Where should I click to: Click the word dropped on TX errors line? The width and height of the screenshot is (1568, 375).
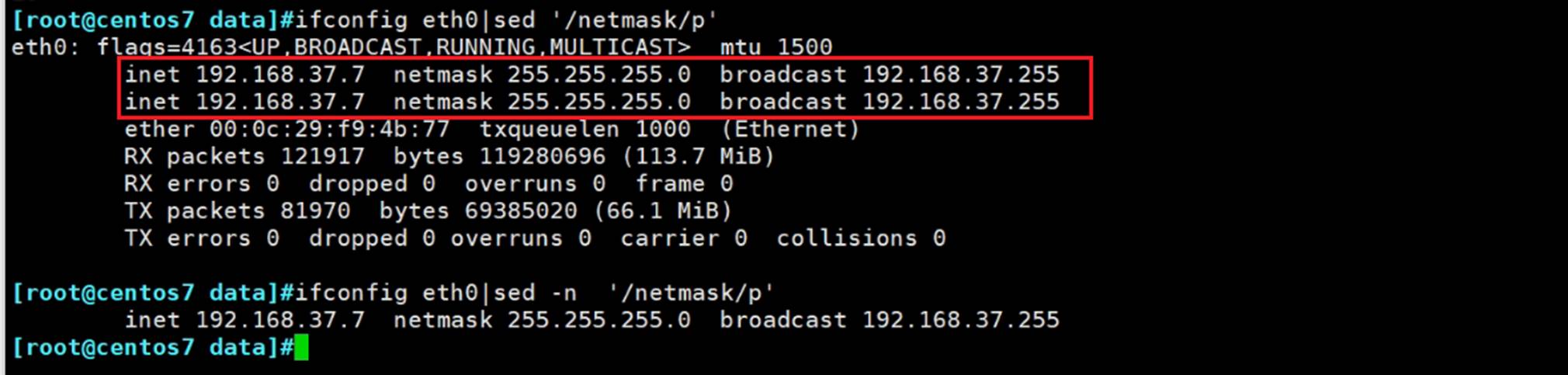(x=358, y=238)
